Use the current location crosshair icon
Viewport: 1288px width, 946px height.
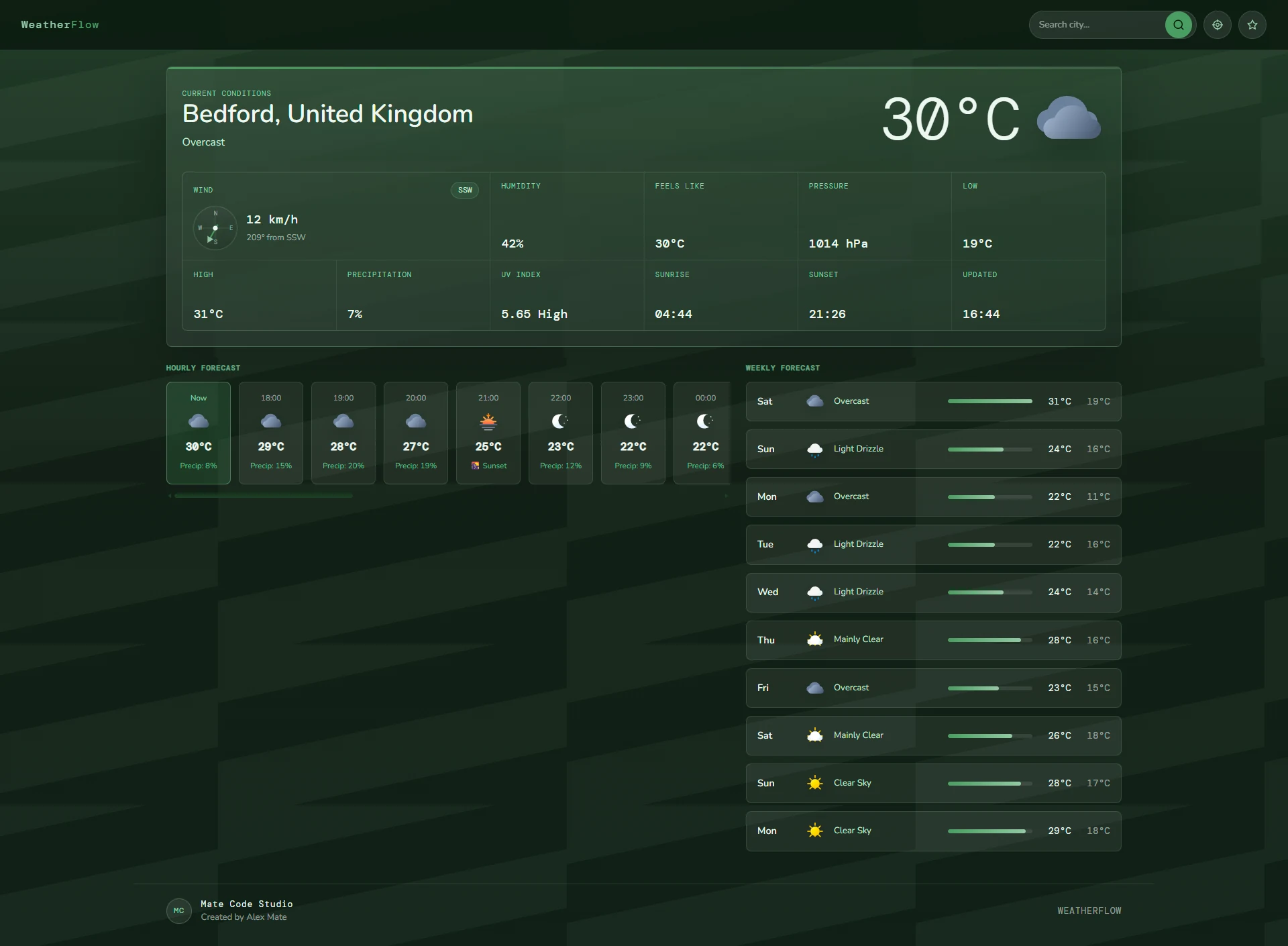(x=1218, y=25)
